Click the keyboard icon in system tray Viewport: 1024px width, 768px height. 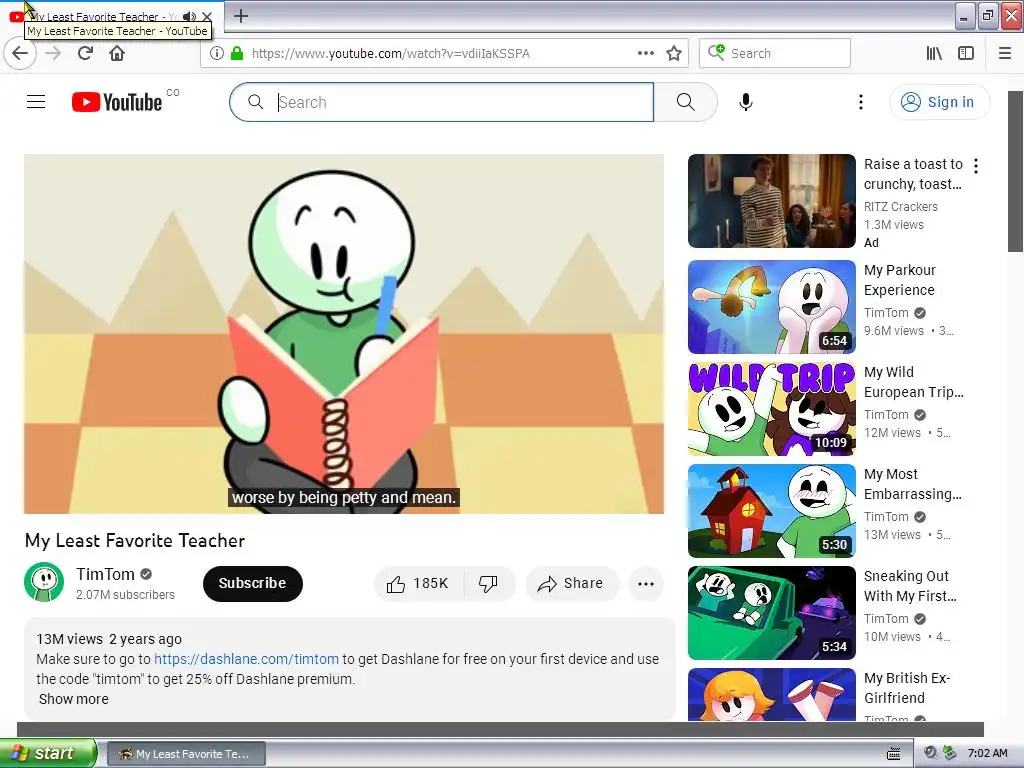point(893,754)
